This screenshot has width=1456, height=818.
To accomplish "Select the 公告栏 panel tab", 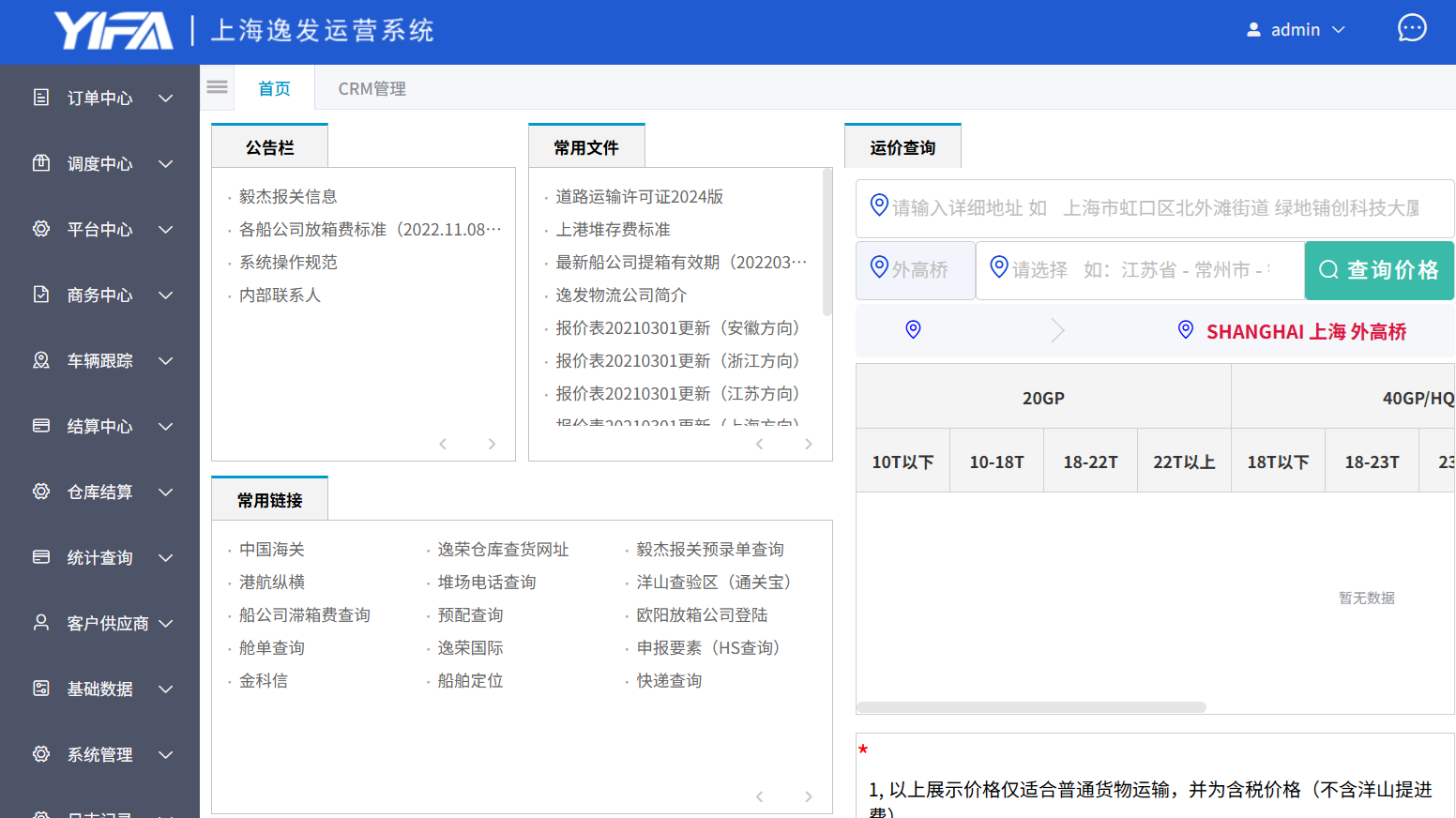I will [270, 147].
